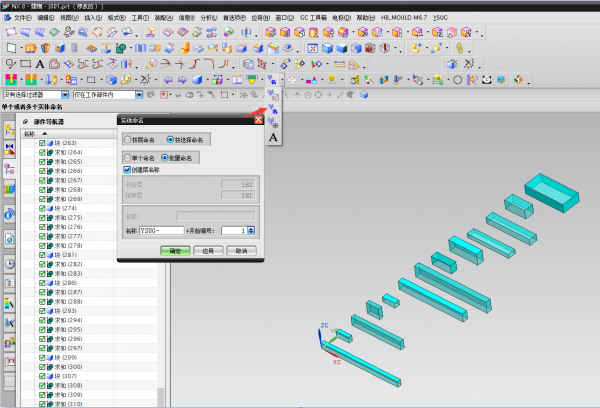Open the assembly navigator icon in sidebar
The image size is (600, 408).
[9, 129]
